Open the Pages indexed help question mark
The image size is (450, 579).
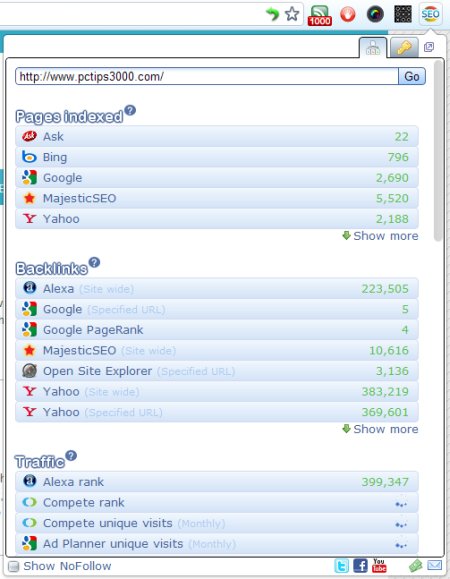(x=130, y=110)
